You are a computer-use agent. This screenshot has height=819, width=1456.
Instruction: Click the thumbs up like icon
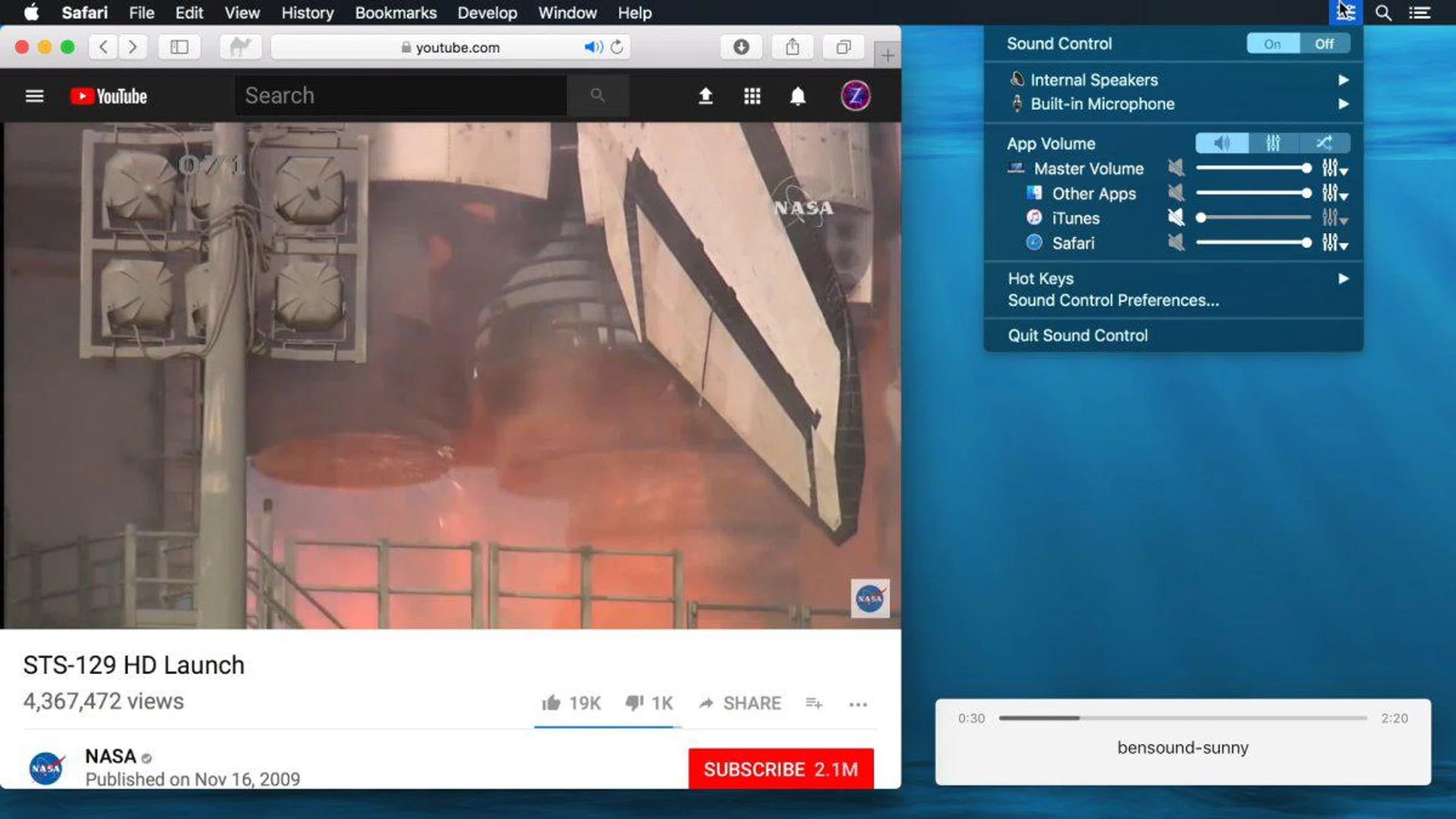551,704
